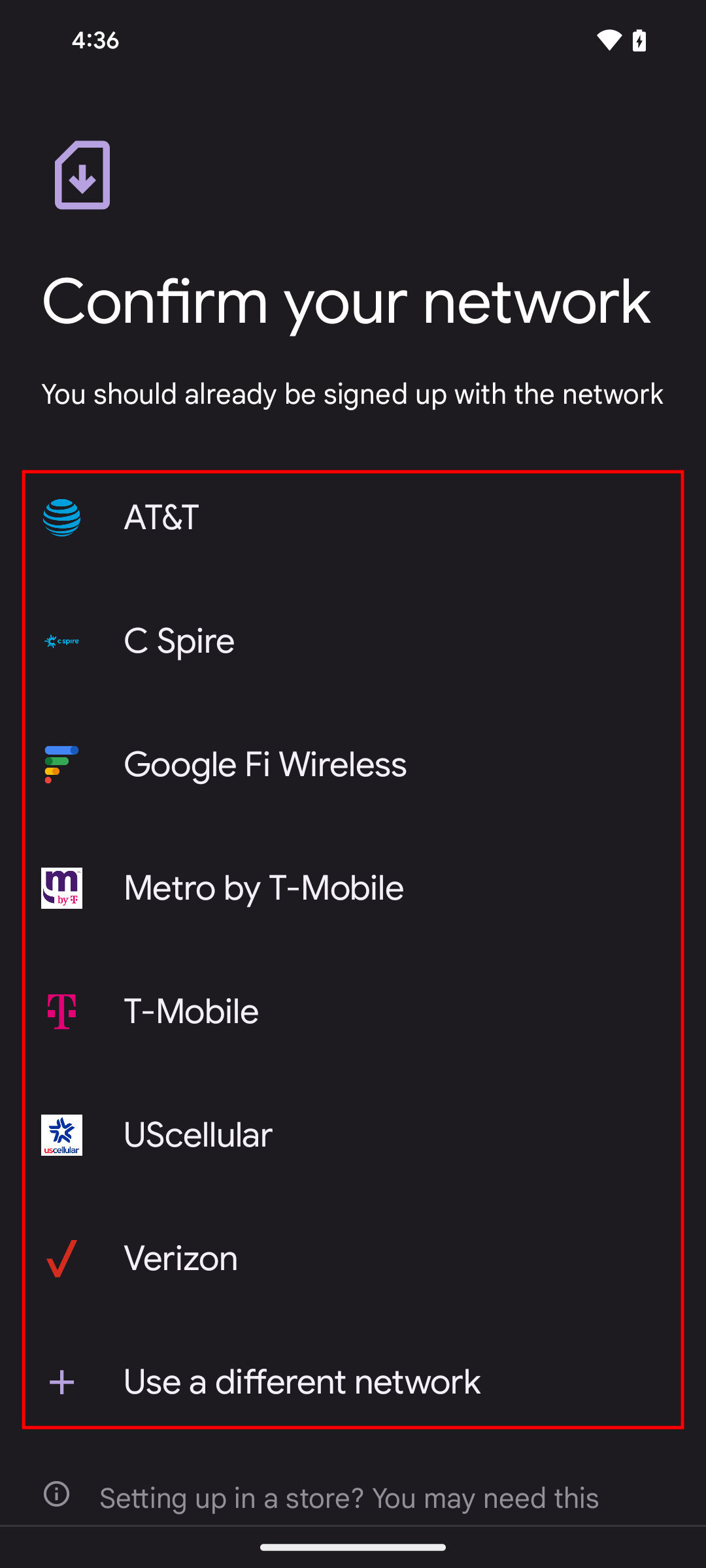Tap the C Spire logo icon
Image resolution: width=706 pixels, height=1568 pixels.
pyautogui.click(x=61, y=641)
